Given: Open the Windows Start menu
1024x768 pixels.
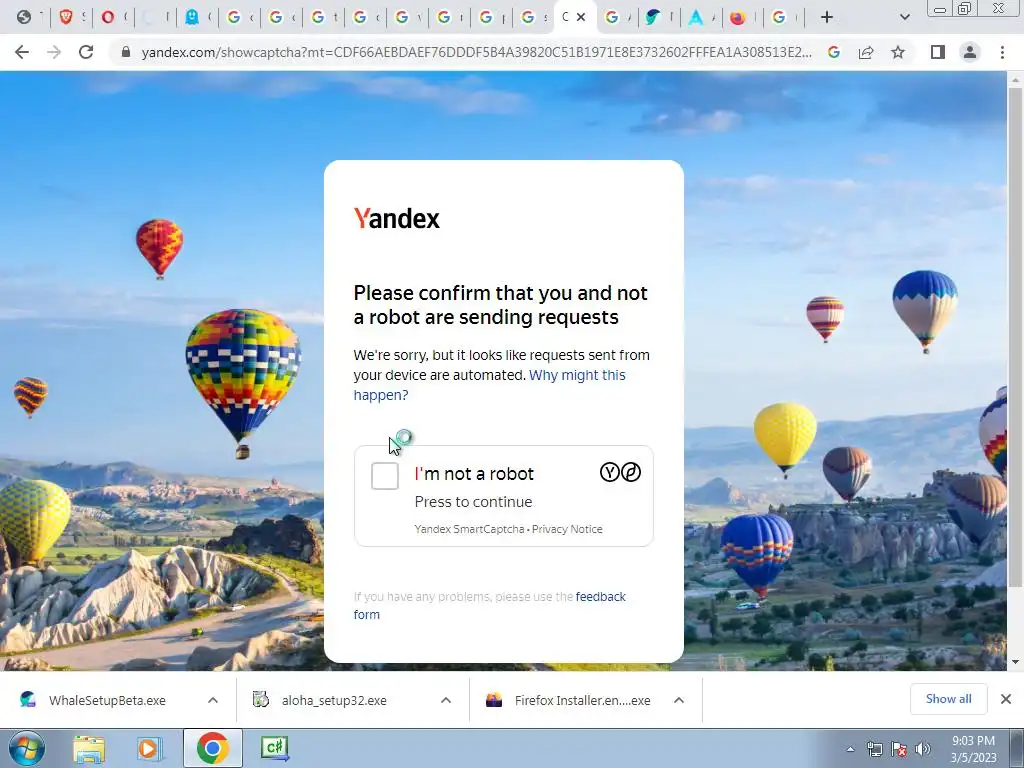Looking at the screenshot, I should [x=27, y=748].
